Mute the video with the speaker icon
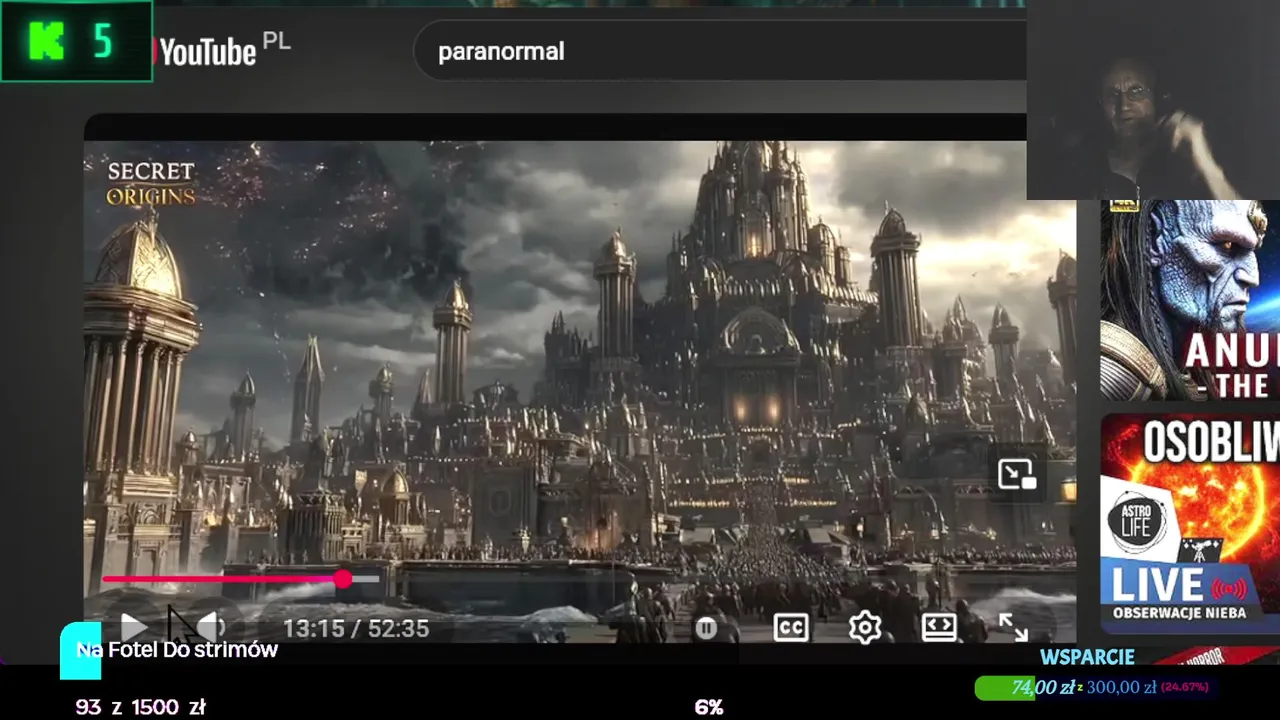 coord(209,628)
